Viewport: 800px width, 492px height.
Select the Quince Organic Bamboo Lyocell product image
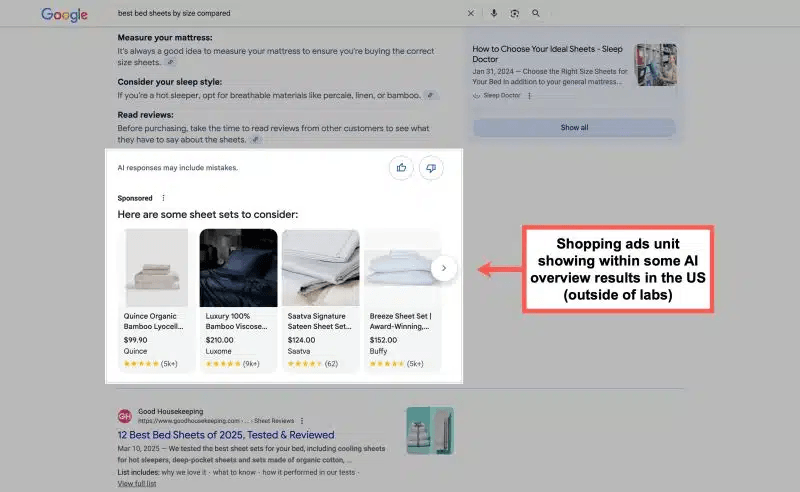point(156,267)
